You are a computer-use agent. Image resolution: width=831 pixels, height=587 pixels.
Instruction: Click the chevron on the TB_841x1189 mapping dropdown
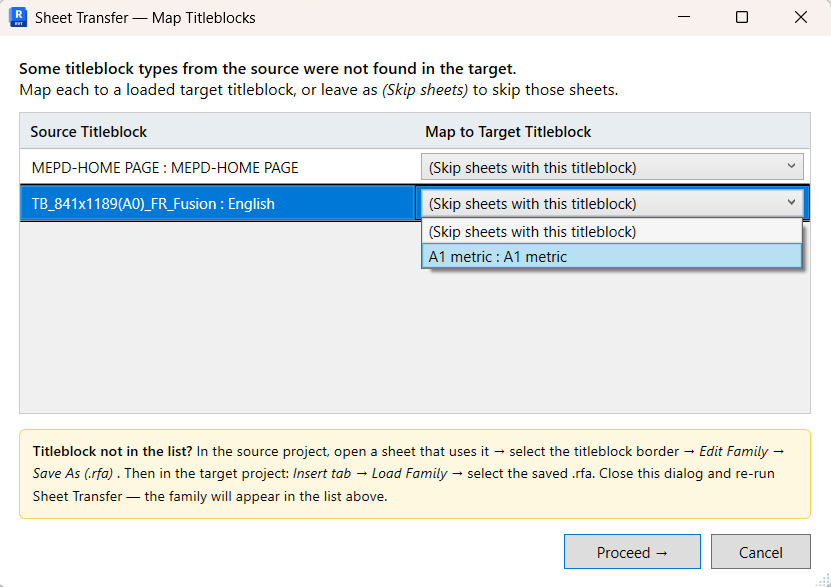789,202
